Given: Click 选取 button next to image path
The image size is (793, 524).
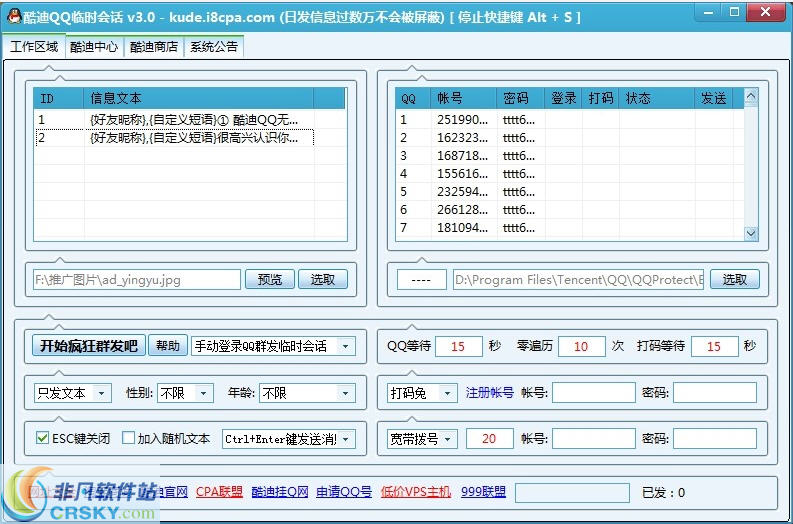Looking at the screenshot, I should 323,279.
